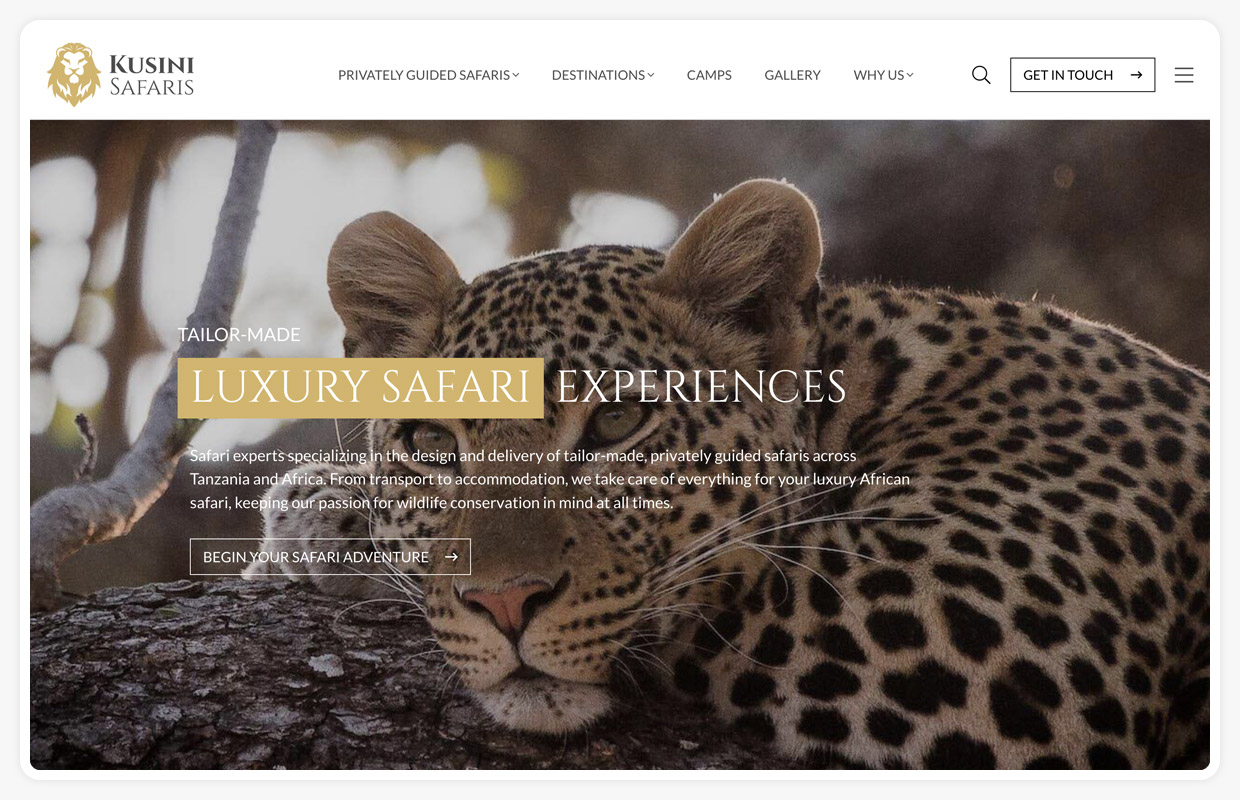
Task: Select Why Us menu label
Action: [878, 75]
